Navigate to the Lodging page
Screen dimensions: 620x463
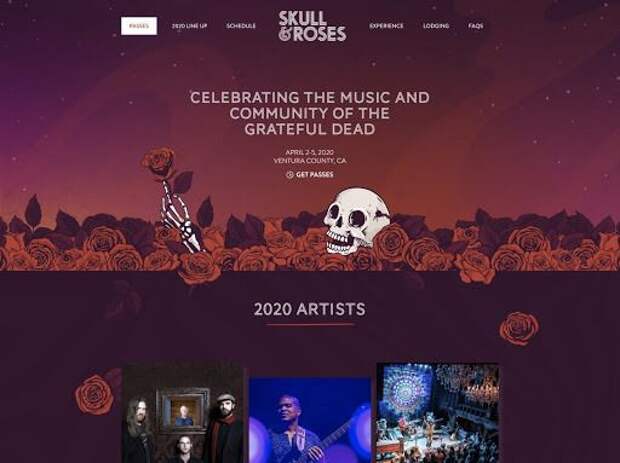(436, 26)
